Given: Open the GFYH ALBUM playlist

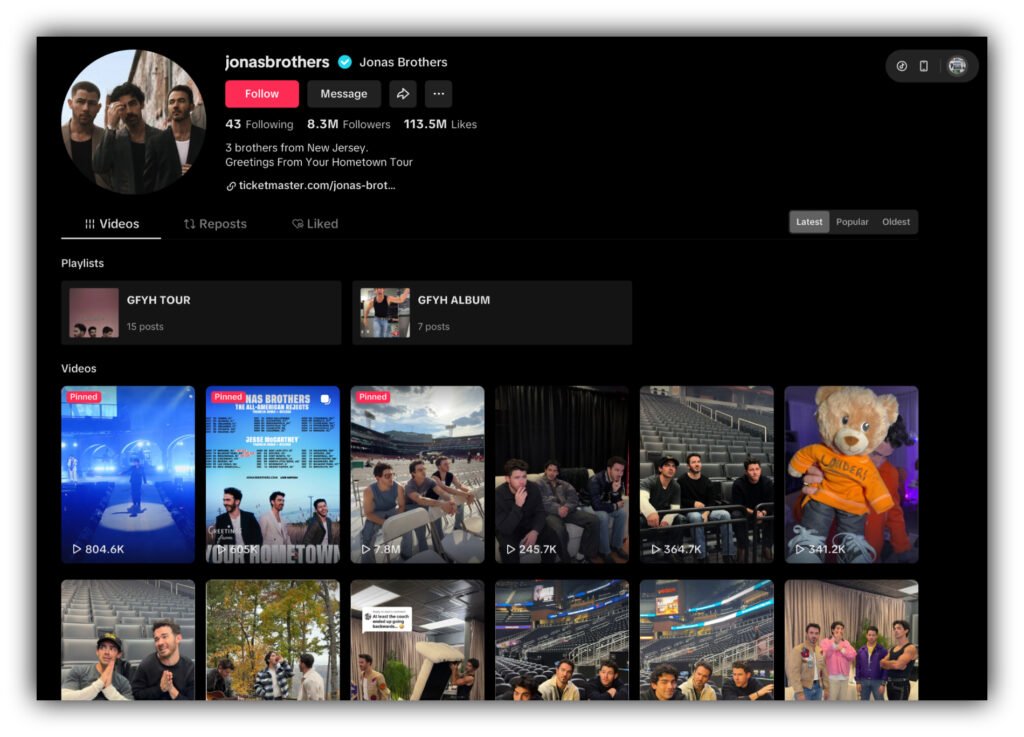Looking at the screenshot, I should pos(492,313).
